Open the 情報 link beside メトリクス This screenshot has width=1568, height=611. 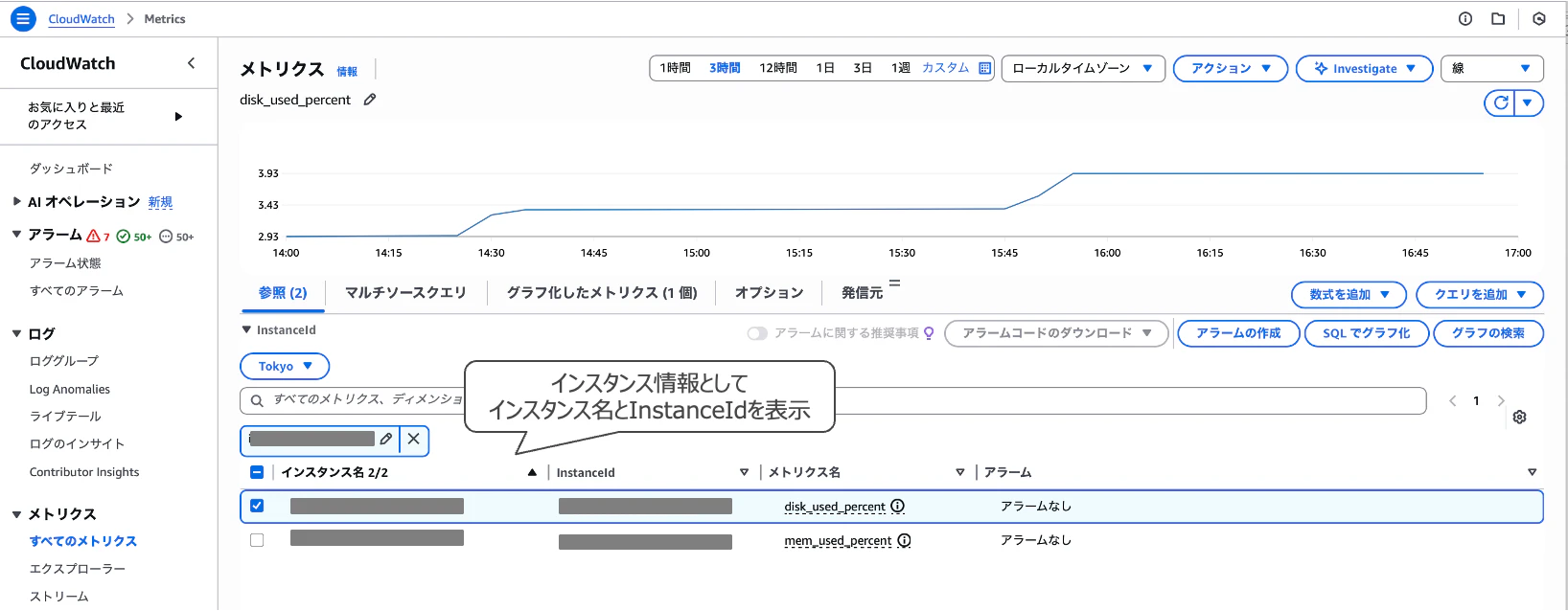coord(347,72)
